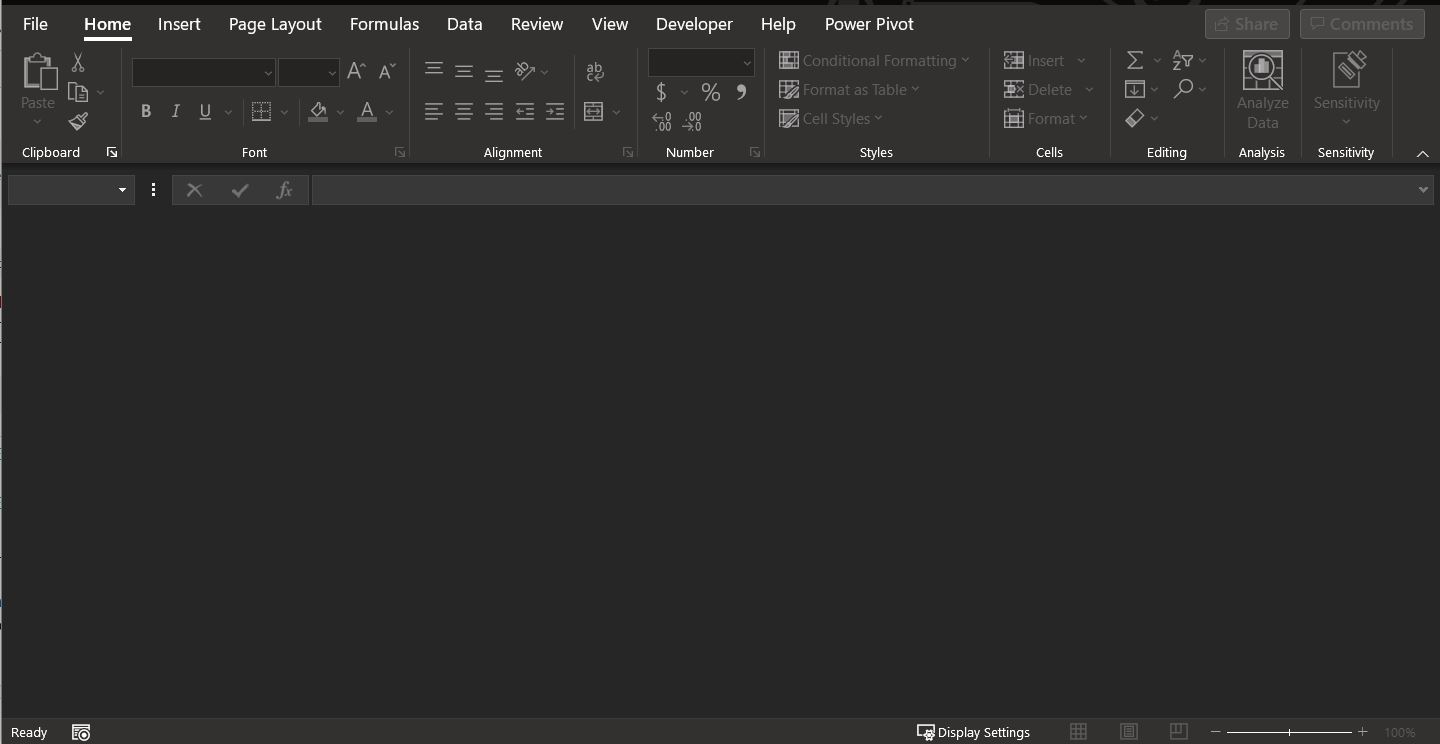The width and height of the screenshot is (1440, 744).
Task: Collapse the ribbon
Action: click(1422, 153)
